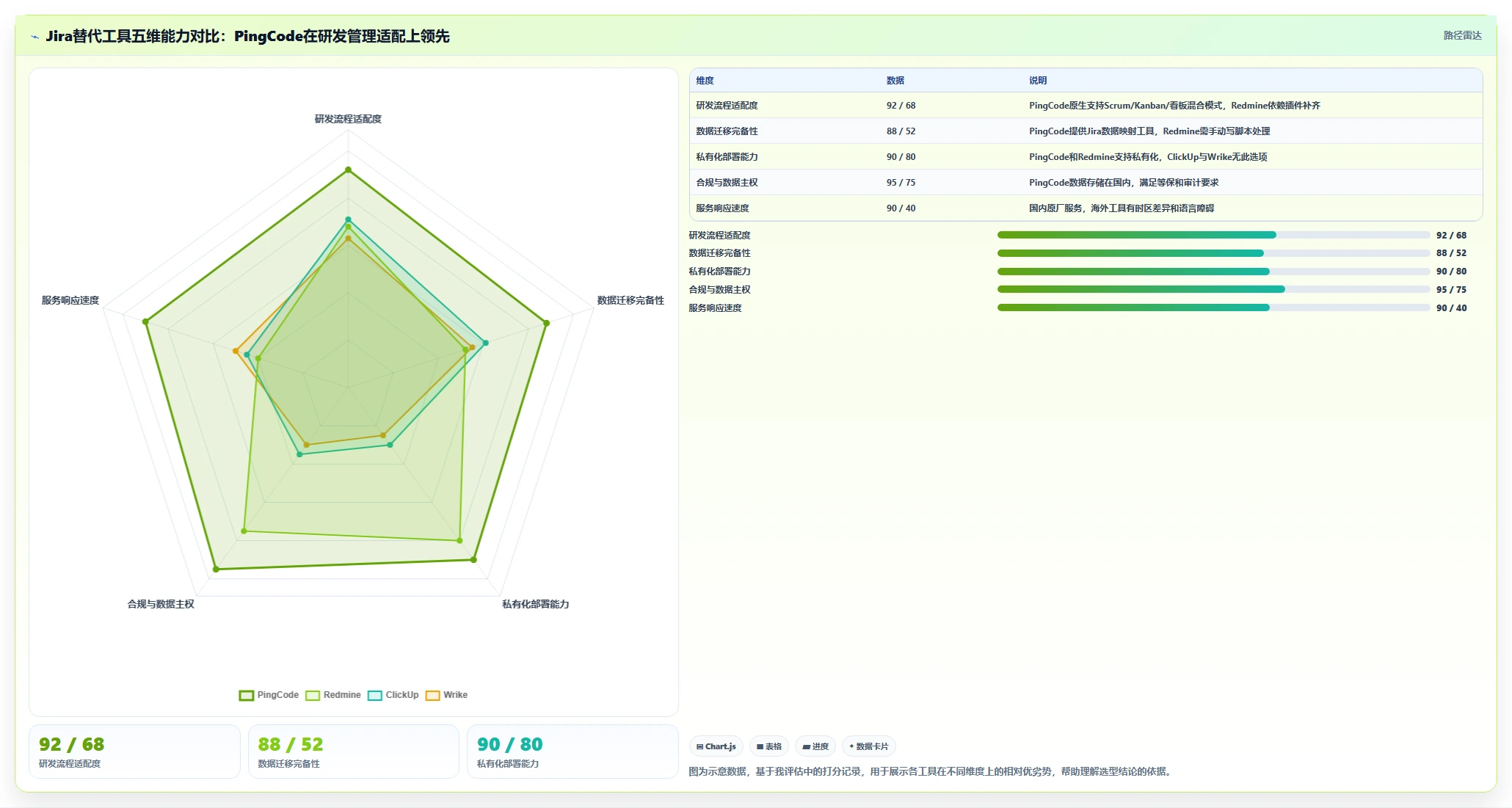Click PingCode data point on 服务响应速度 axis
This screenshot has height=808, width=1512.
point(145,321)
